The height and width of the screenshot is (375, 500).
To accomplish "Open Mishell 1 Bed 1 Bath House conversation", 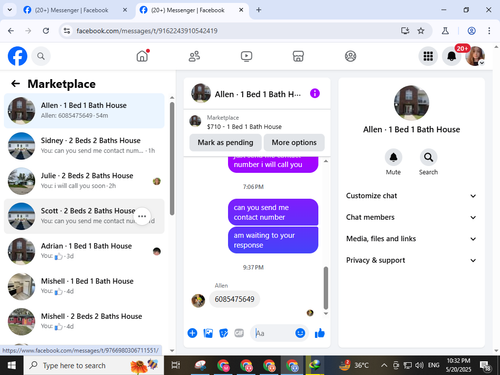I will click(x=84, y=286).
